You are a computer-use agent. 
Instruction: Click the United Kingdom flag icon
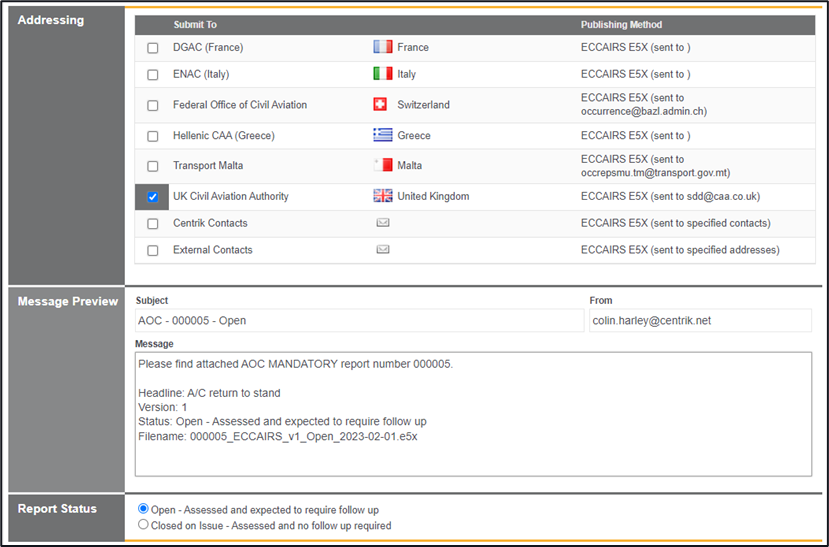[x=382, y=197]
